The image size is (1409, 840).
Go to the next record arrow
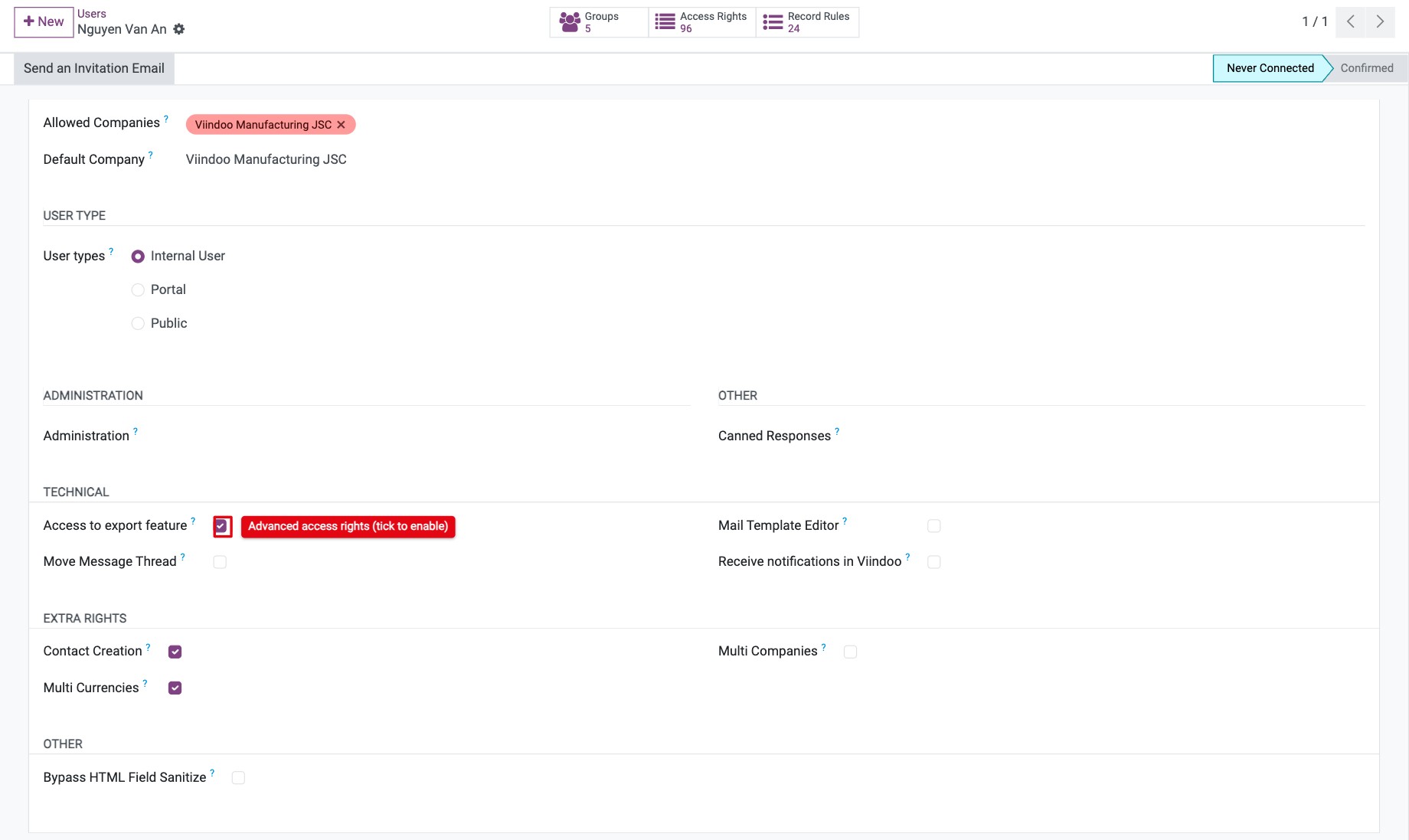[1380, 22]
